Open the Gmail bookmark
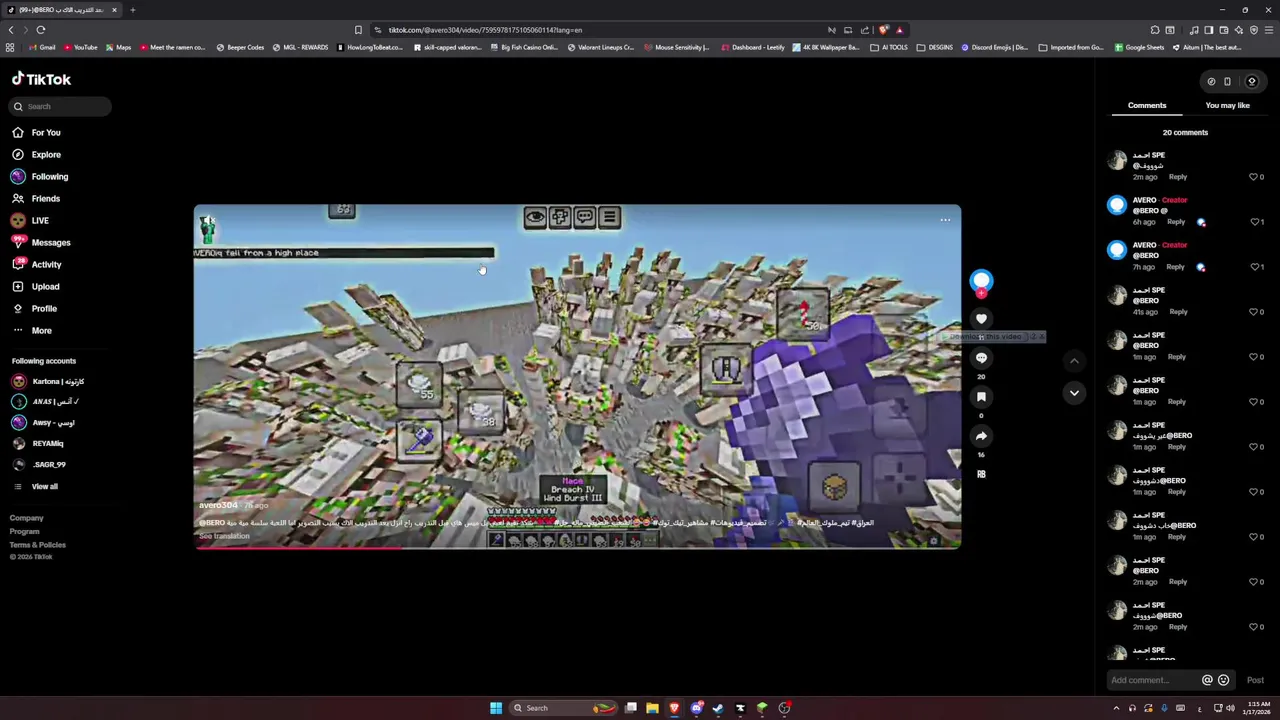 coord(42,47)
